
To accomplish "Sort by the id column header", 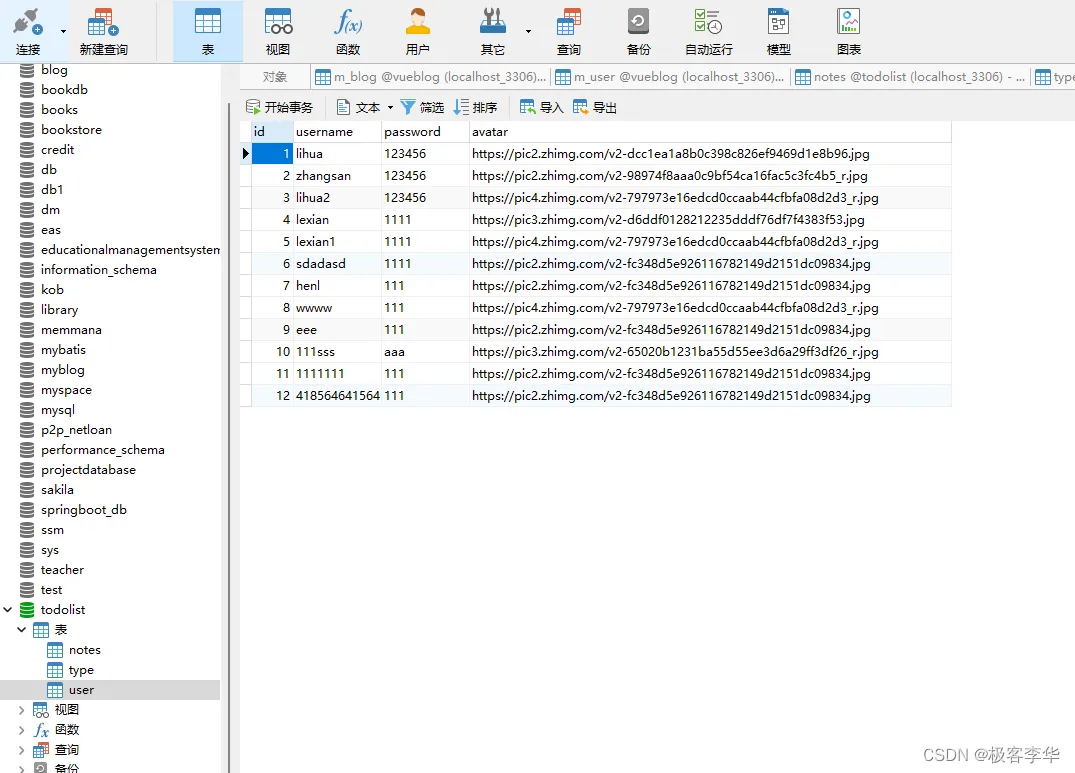I will (x=272, y=132).
